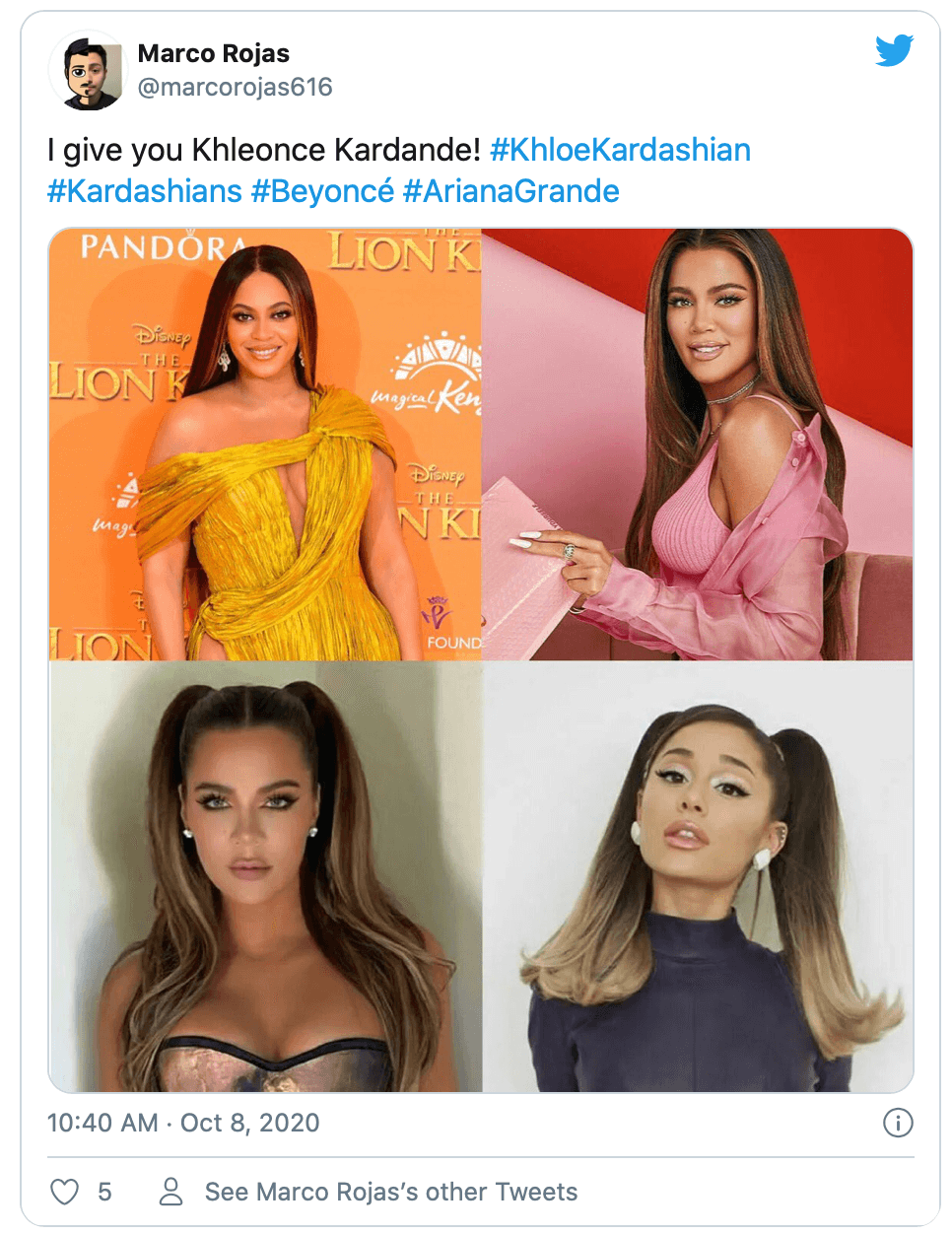This screenshot has width=952, height=1234.
Task: Open the bottom-right navy turtleneck photo
Action: pyautogui.click(x=698, y=877)
